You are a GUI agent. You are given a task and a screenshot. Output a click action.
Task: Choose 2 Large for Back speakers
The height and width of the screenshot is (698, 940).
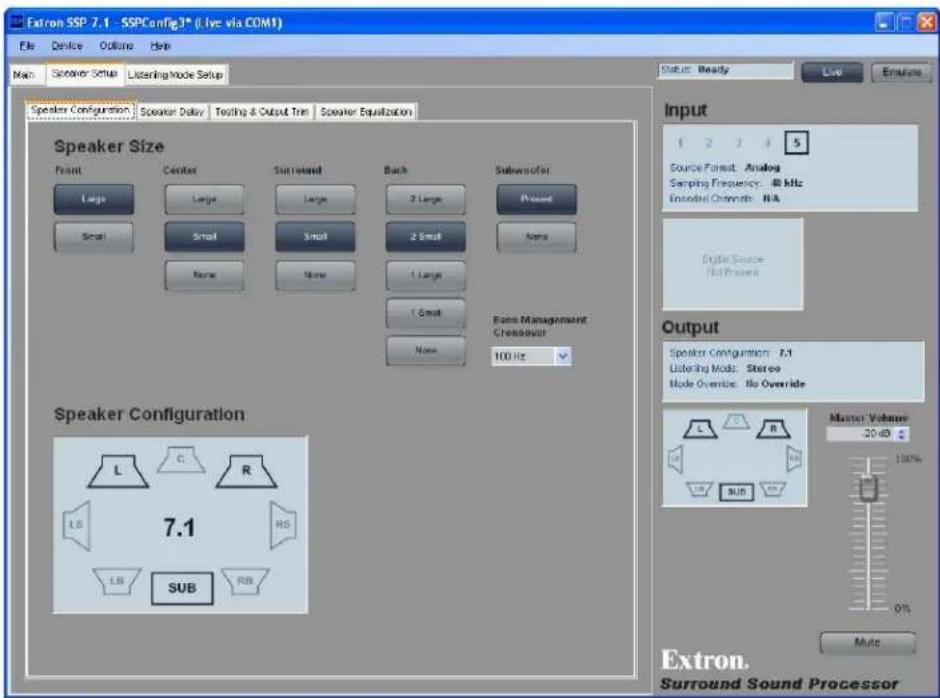[426, 199]
